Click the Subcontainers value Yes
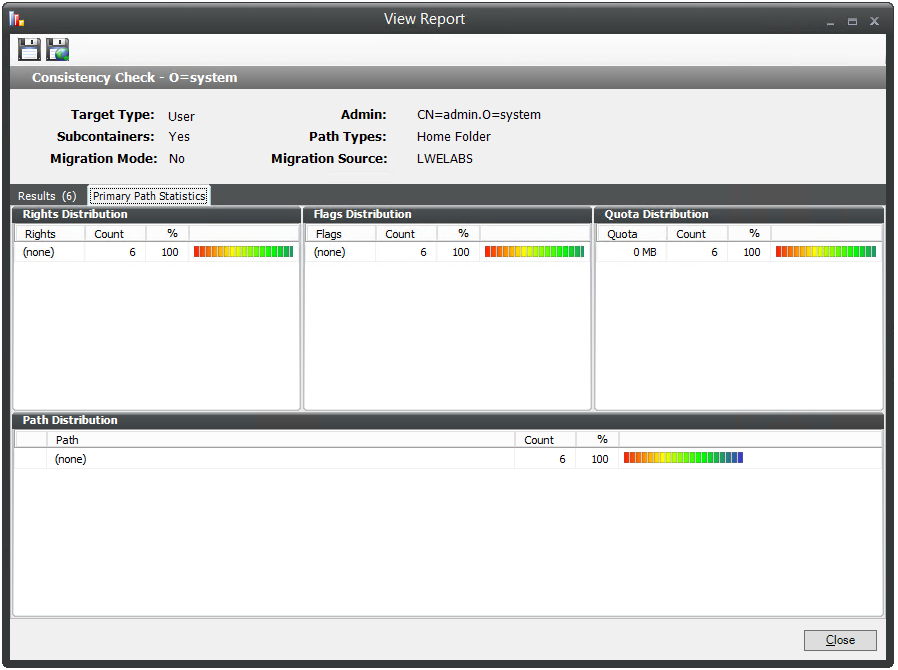898x670 pixels. pos(179,136)
